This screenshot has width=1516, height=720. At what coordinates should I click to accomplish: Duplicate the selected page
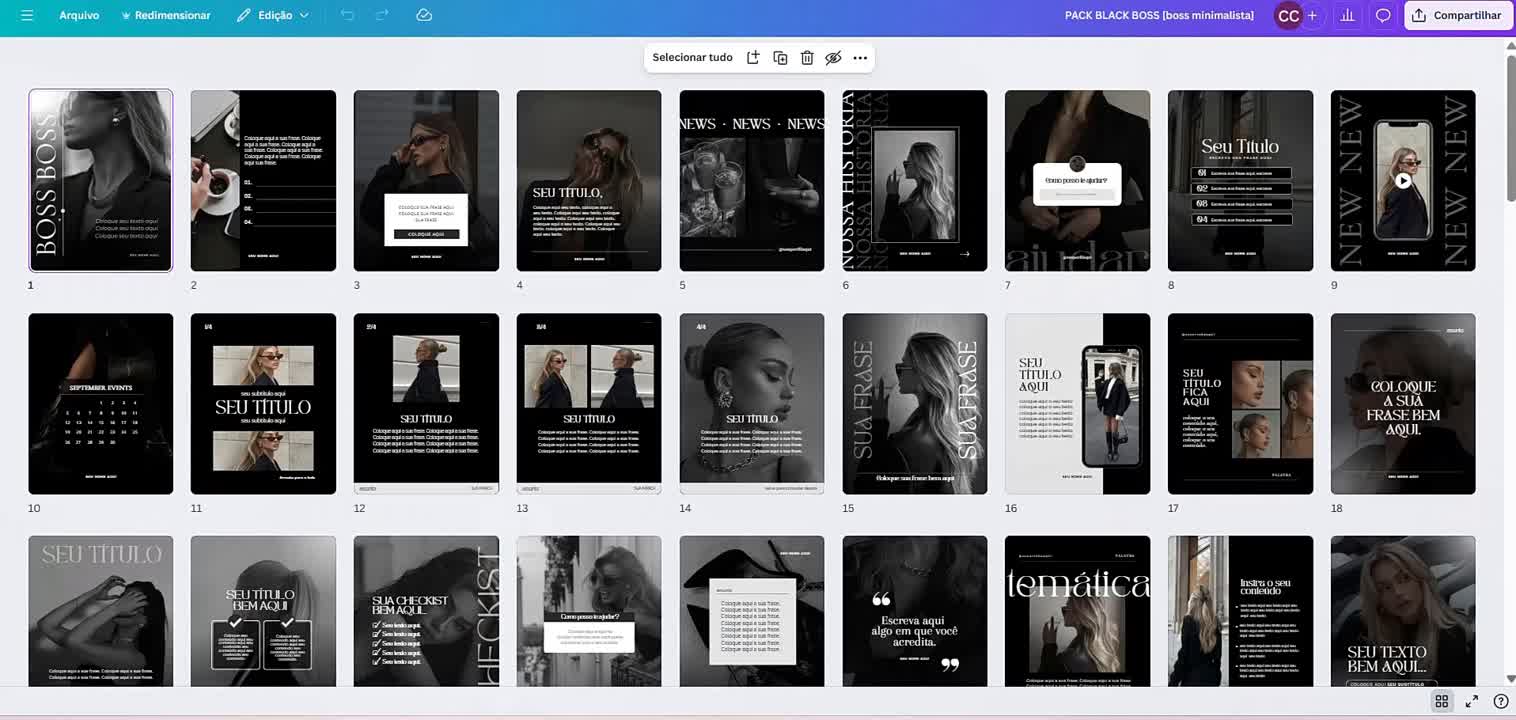pos(780,58)
